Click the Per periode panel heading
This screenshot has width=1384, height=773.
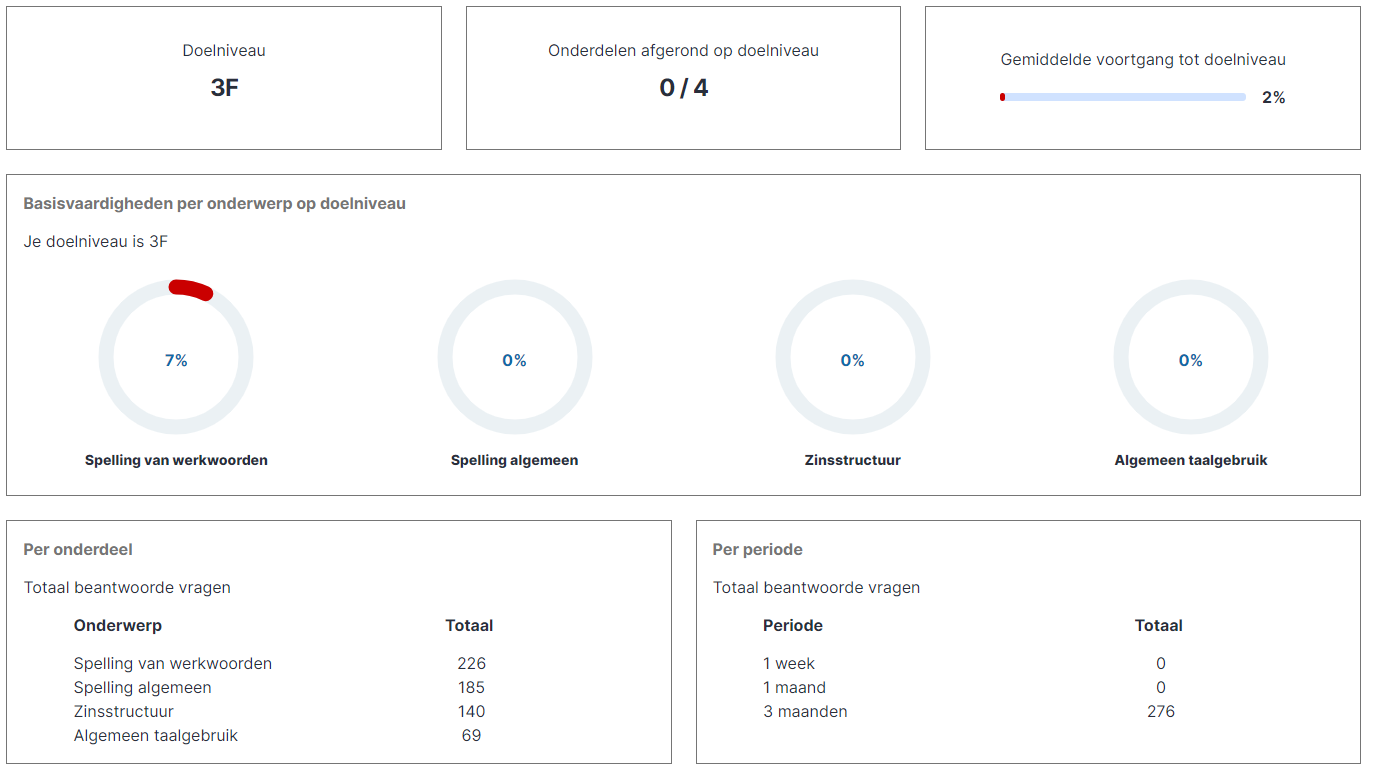point(757,550)
